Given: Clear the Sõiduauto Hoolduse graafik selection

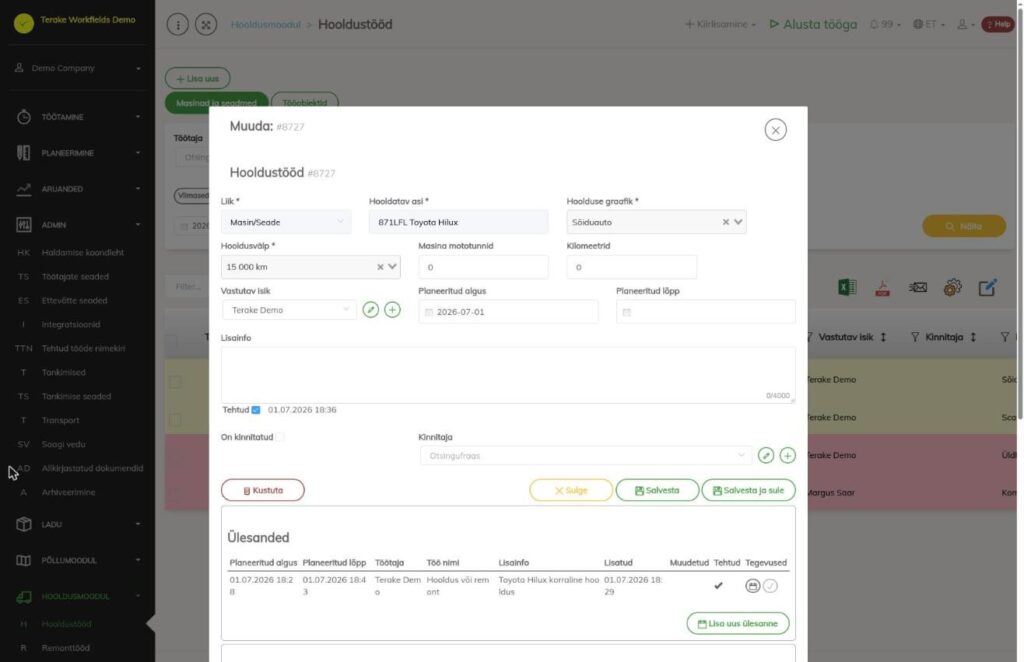Looking at the screenshot, I should coord(726,222).
